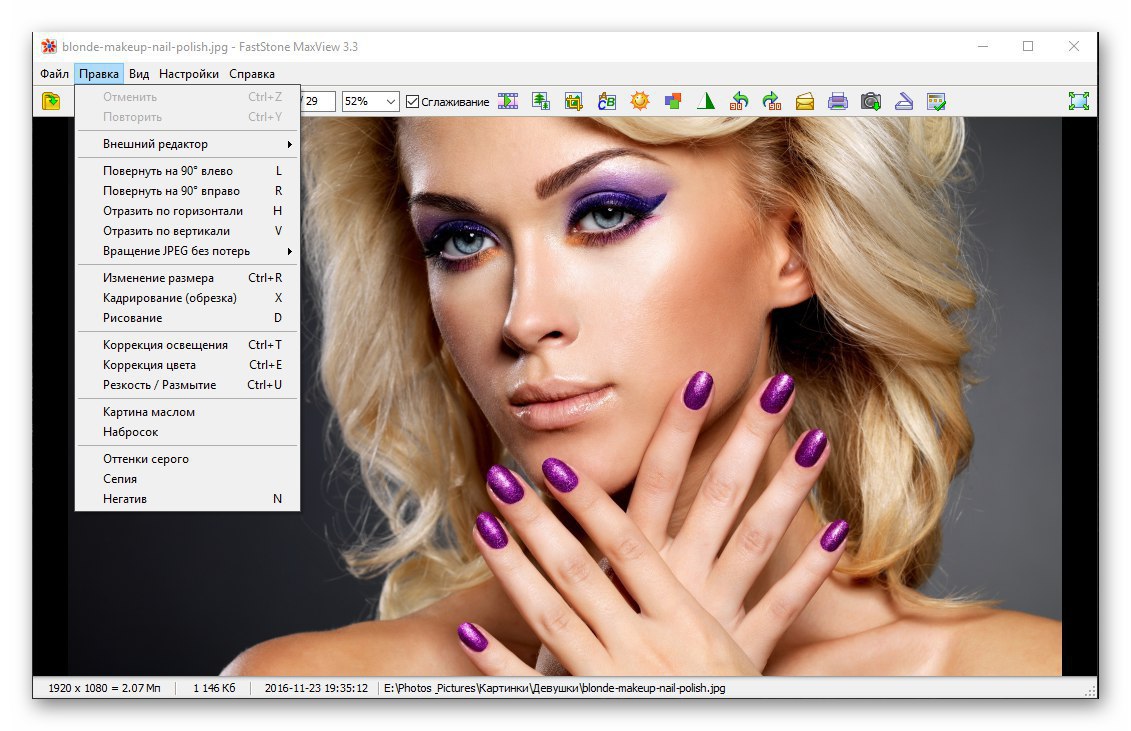The width and height of the screenshot is (1131, 731).
Task: Apply Набросок effect
Action: (x=188, y=432)
